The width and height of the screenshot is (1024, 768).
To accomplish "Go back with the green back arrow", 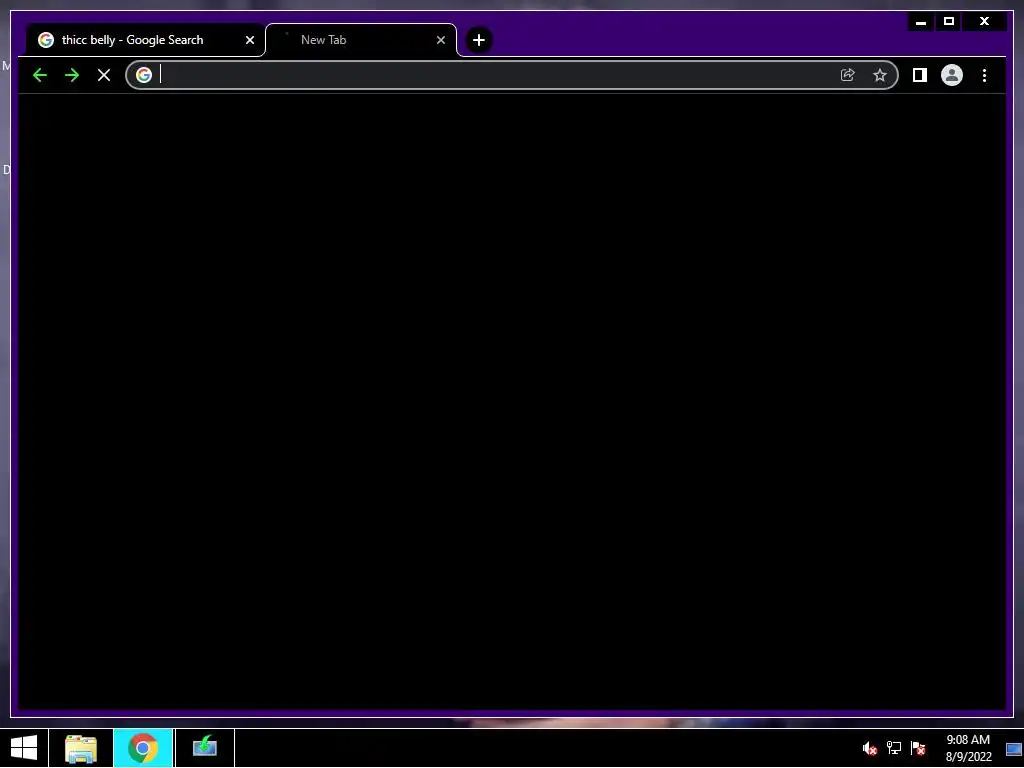I will 40,75.
